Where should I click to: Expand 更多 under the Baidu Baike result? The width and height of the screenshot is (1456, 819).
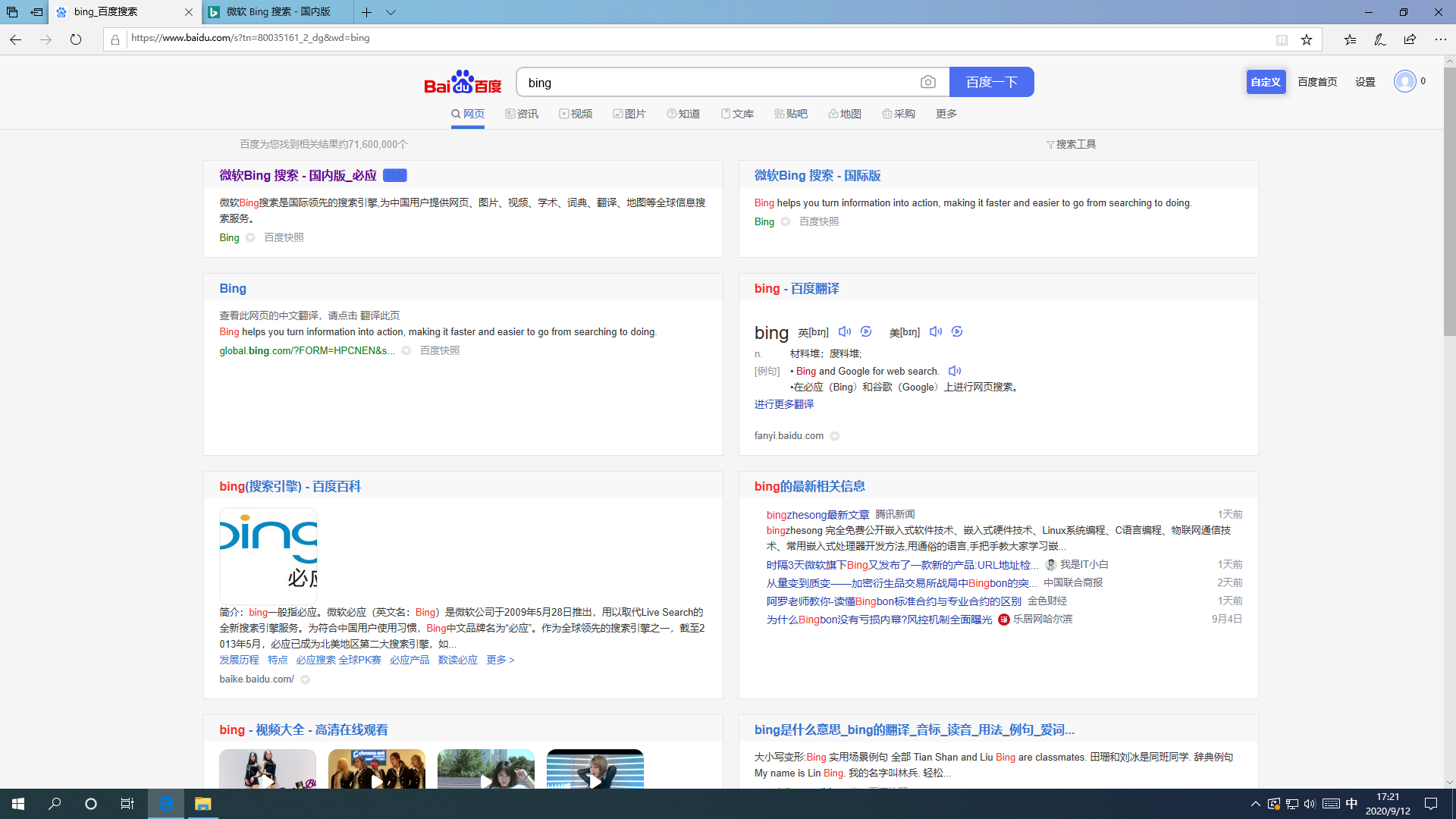[x=500, y=660]
